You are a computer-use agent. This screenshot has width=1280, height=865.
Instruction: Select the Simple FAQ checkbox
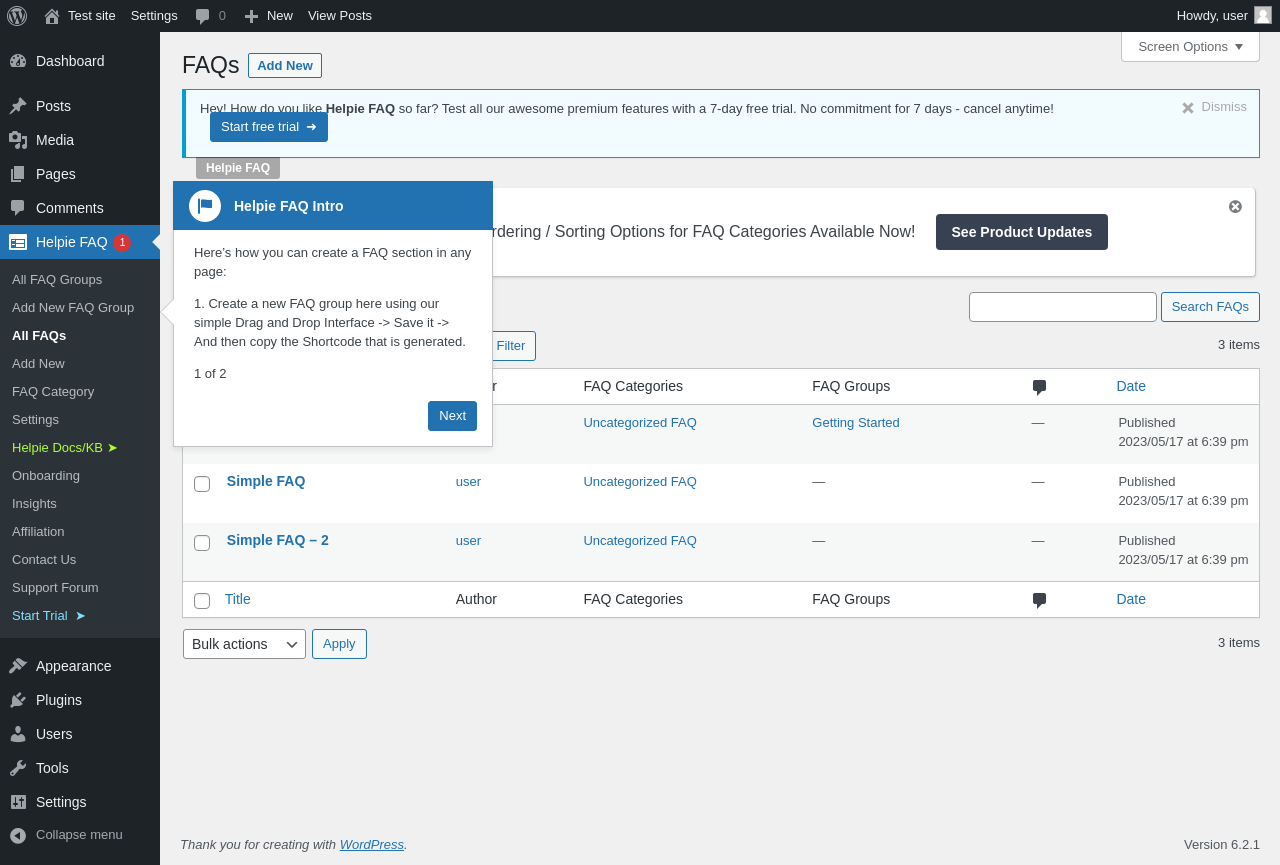pyautogui.click(x=202, y=484)
